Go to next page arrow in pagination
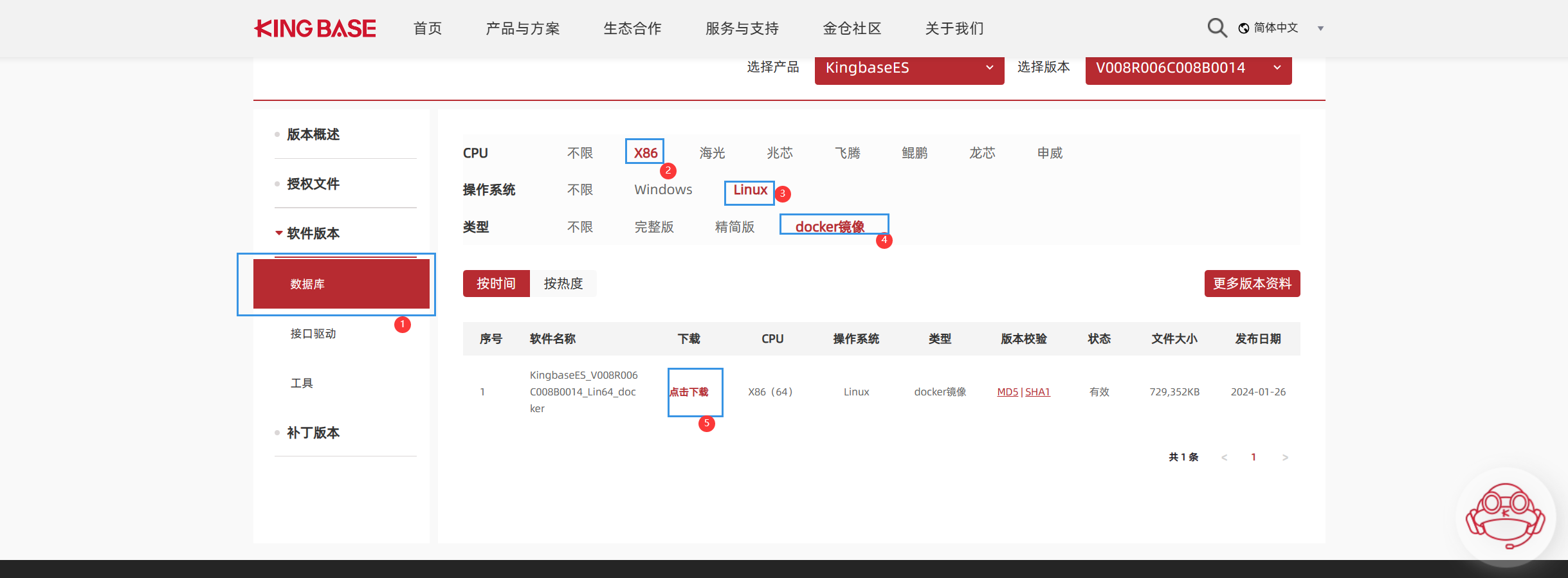The height and width of the screenshot is (578, 1568). [1285, 457]
